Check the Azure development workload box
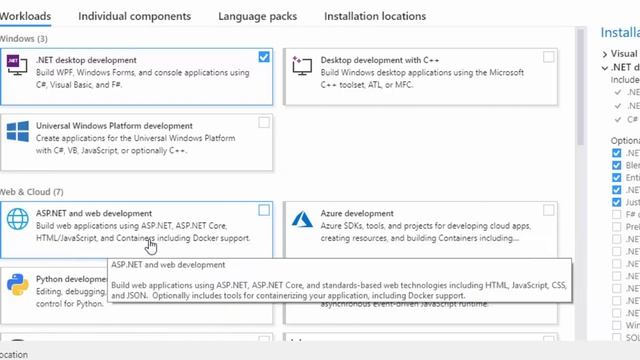This screenshot has width=640, height=360. (x=549, y=210)
